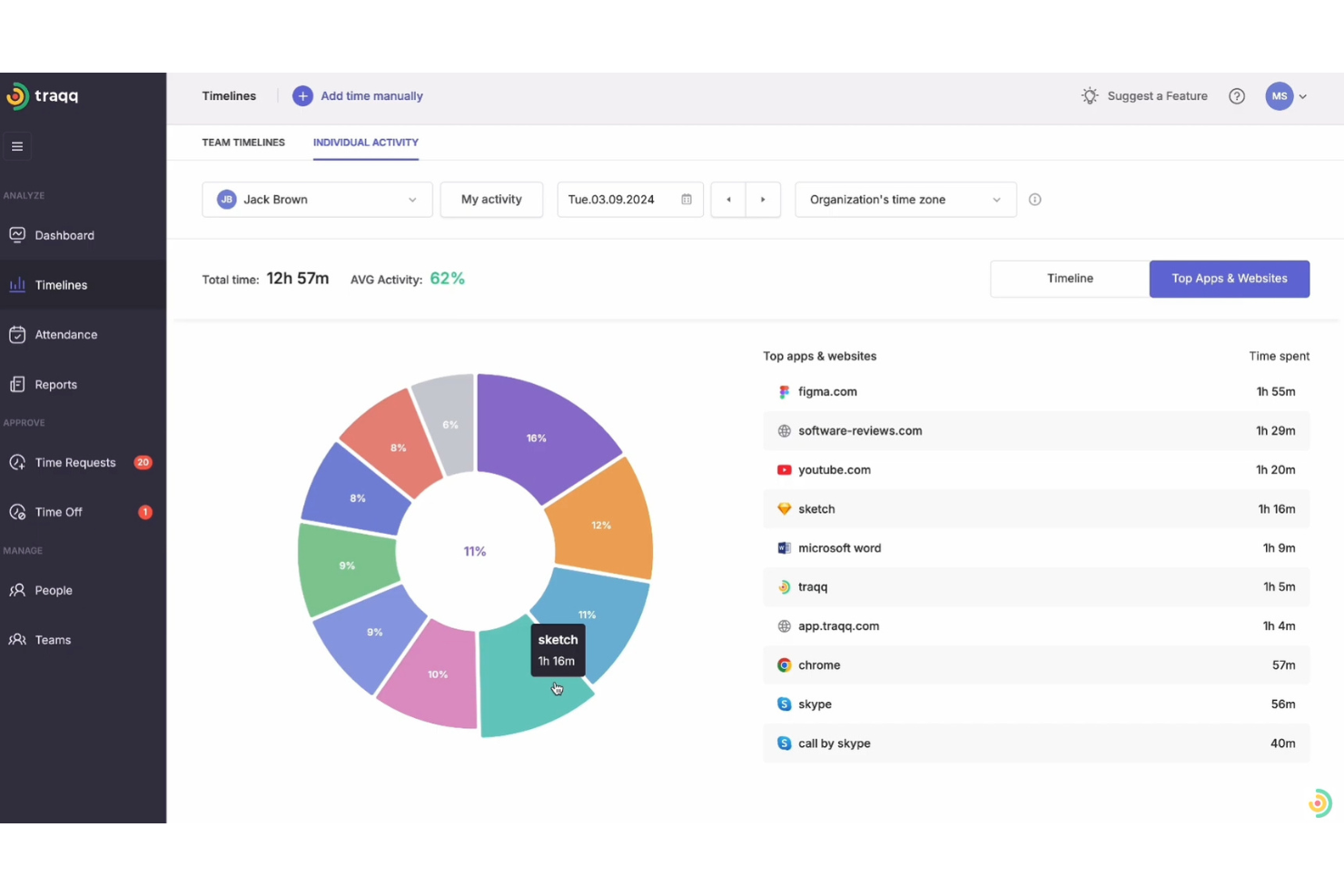Click the JB avatar in user selector
1344x896 pixels.
coord(226,200)
